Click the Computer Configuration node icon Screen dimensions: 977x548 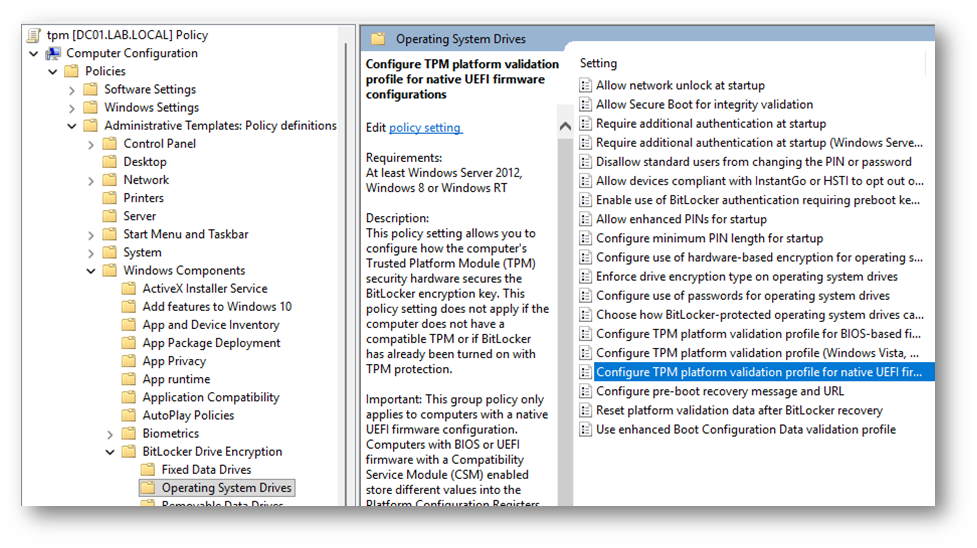[53, 53]
